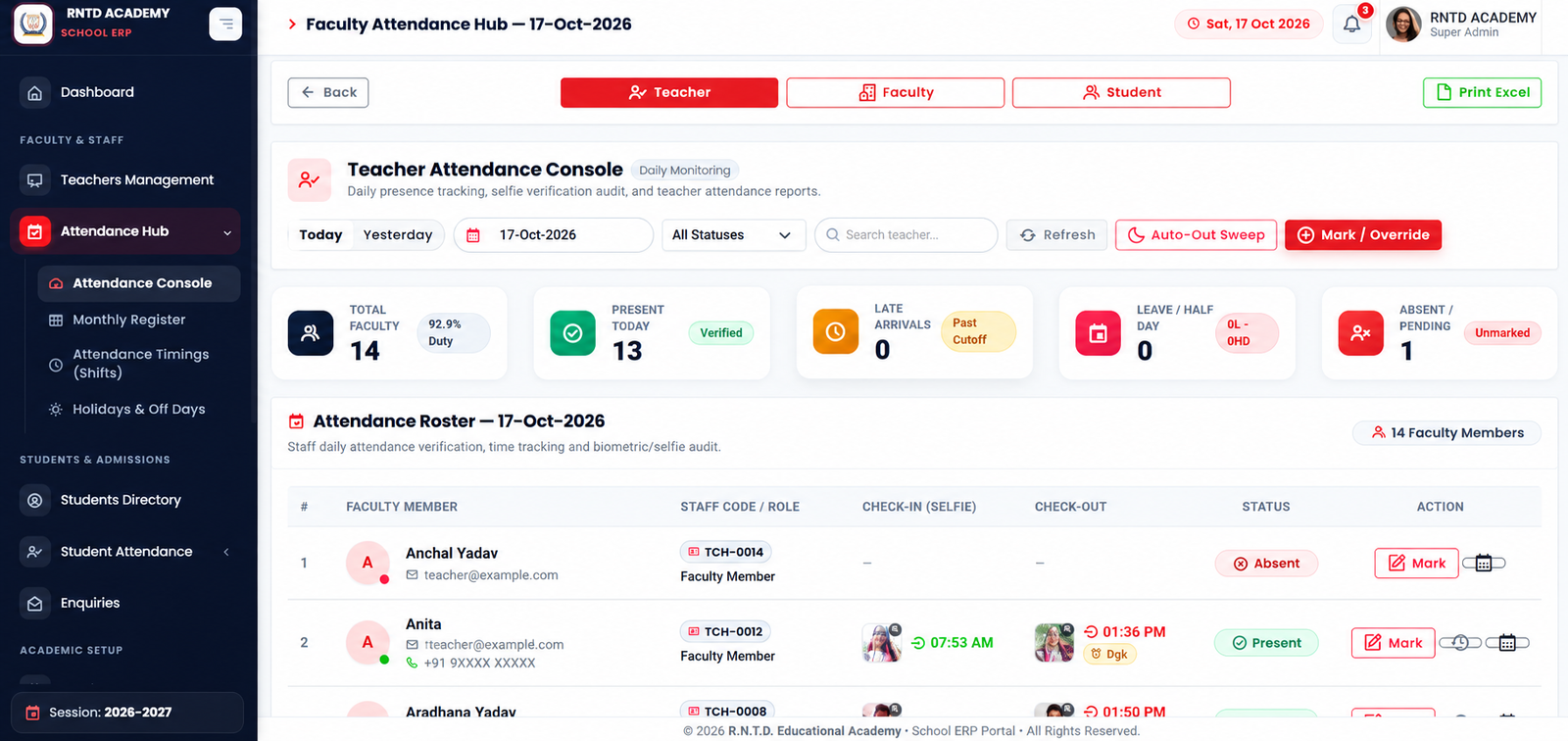The image size is (1568, 741).
Task: Click the Present Today checkmark icon
Action: [573, 332]
